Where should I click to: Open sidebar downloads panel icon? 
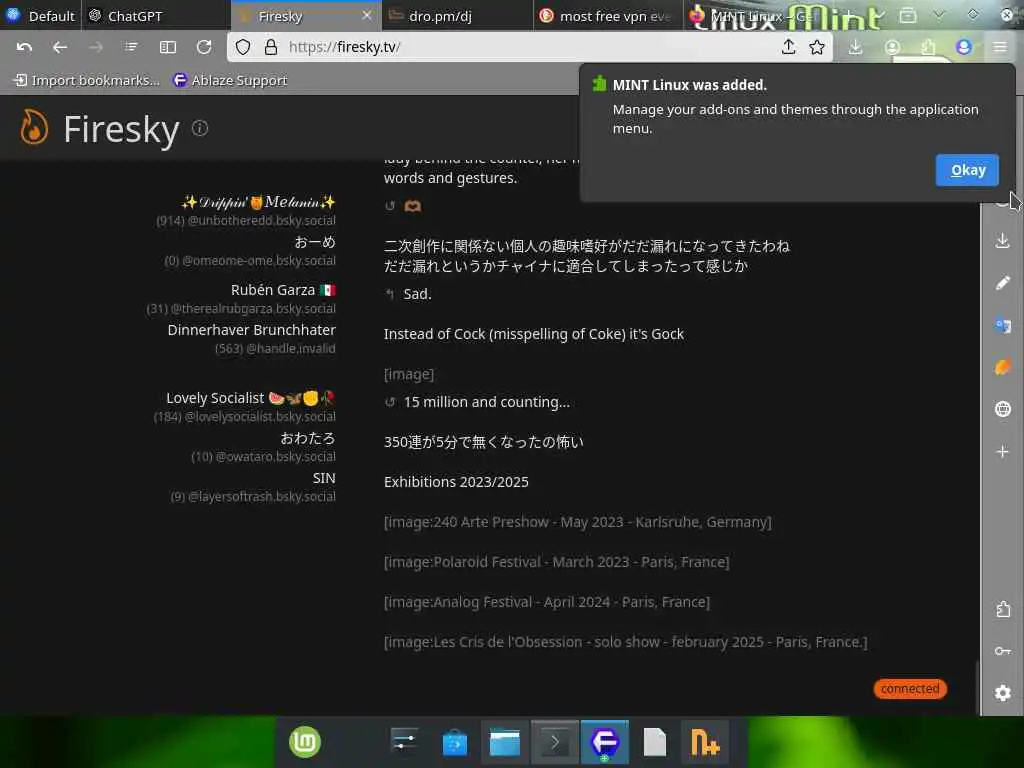pyautogui.click(x=1002, y=240)
